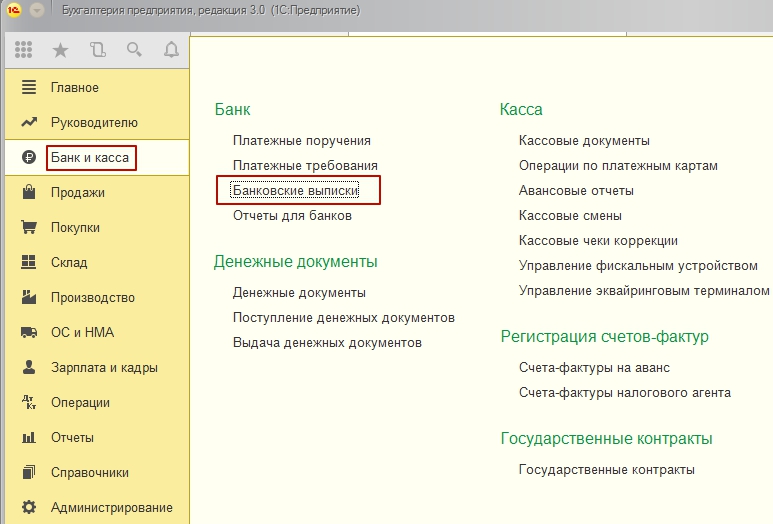Viewport: 773px width, 524px height.
Task: Open Авансовые отчеты
Action: 576,191
